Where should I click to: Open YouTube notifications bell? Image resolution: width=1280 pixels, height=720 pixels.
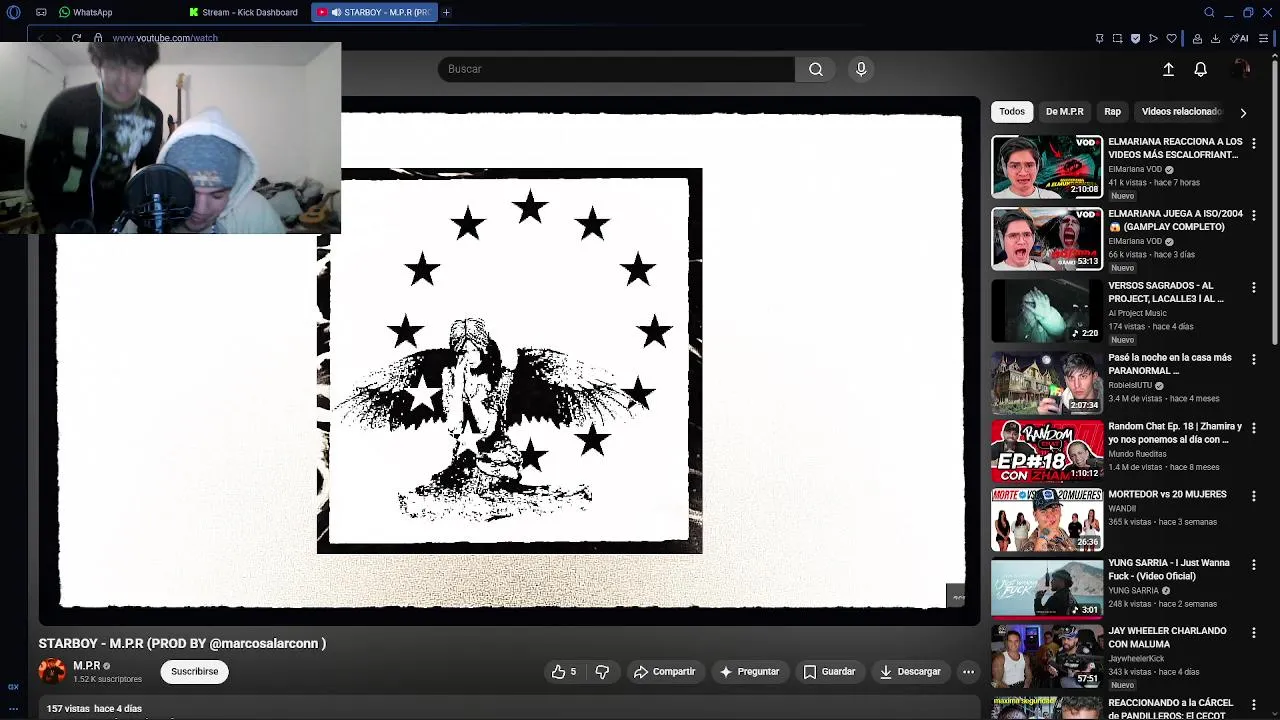click(1200, 69)
